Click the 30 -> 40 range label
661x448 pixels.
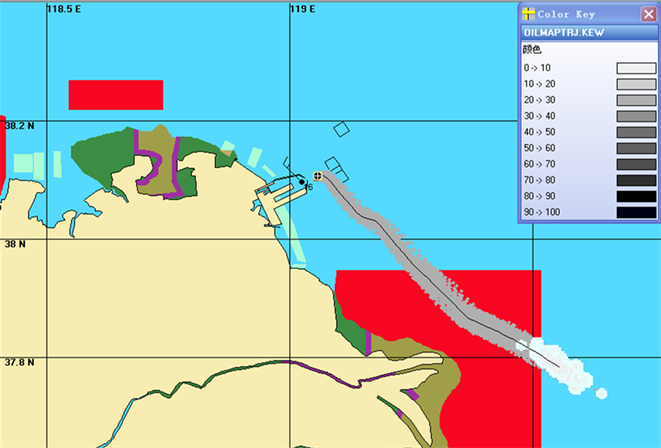tap(538, 116)
